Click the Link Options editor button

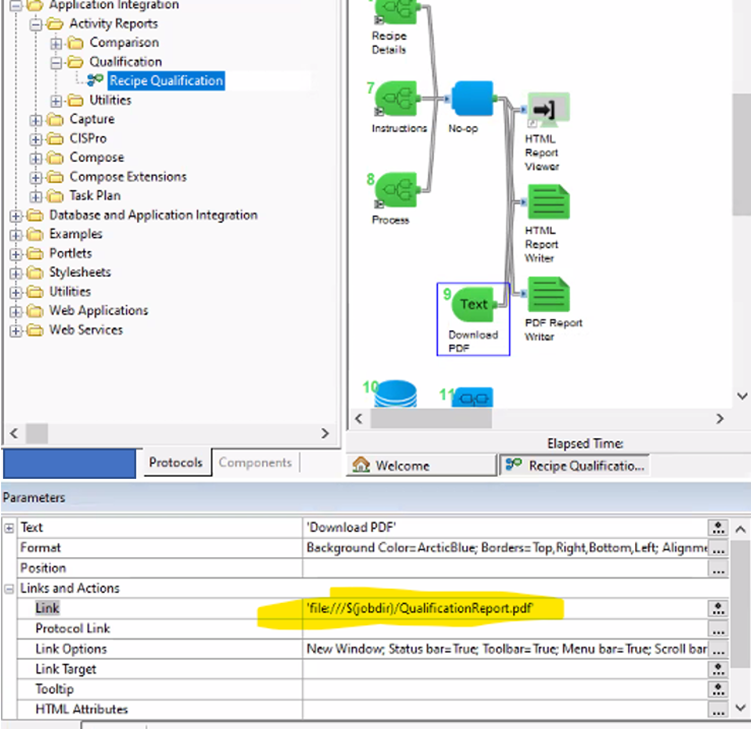(717, 649)
